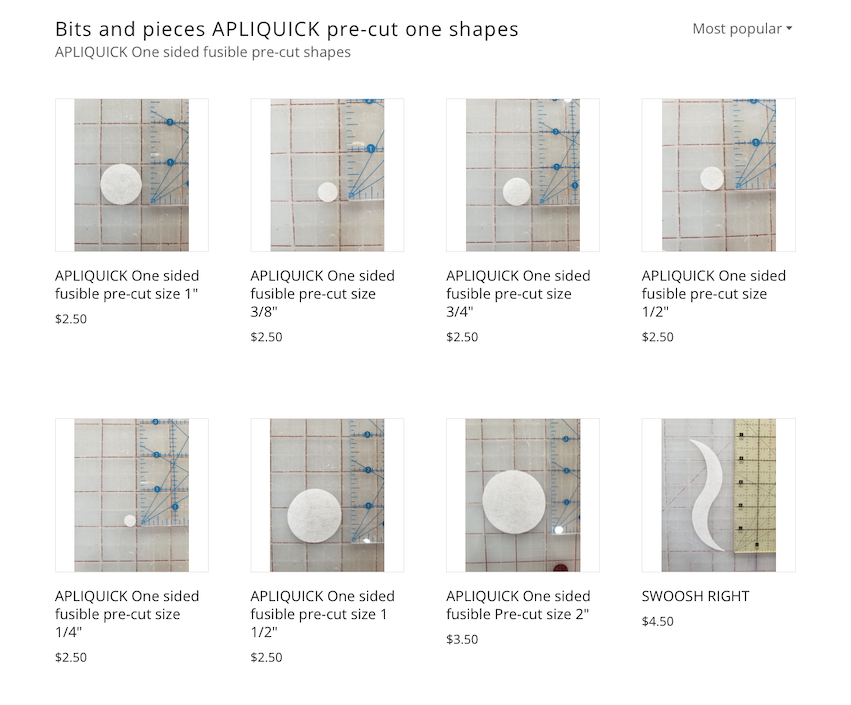Image resolution: width=851 pixels, height=705 pixels.
Task: Go to the pre-cut size 3/4" listing
Action: (x=518, y=293)
